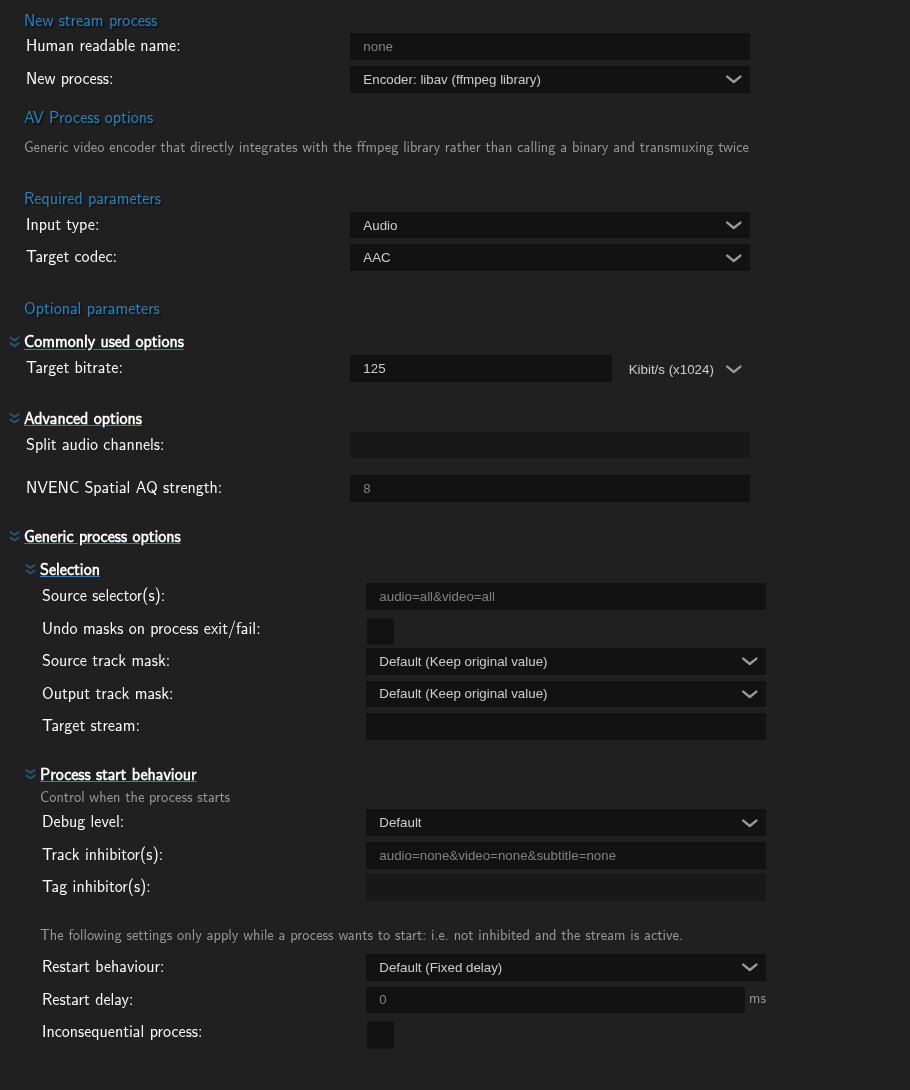
Task: Click the Track inhibitor(s) input field
Action: 565,855
